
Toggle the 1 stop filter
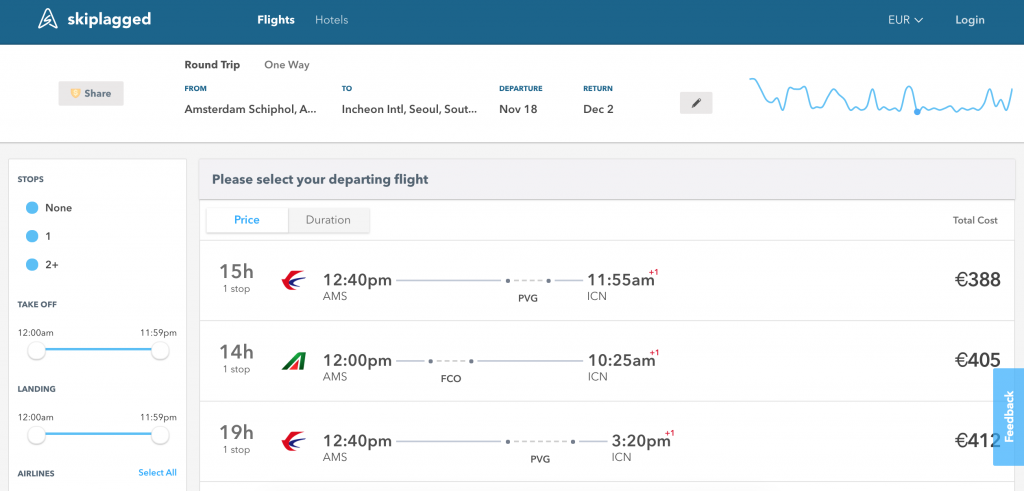pos(32,236)
